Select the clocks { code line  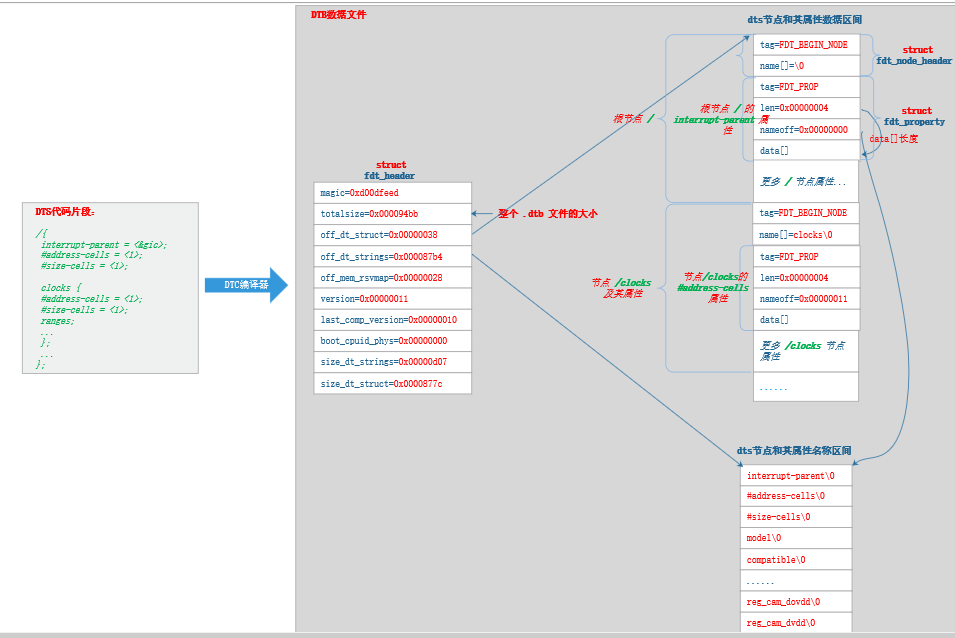point(61,287)
